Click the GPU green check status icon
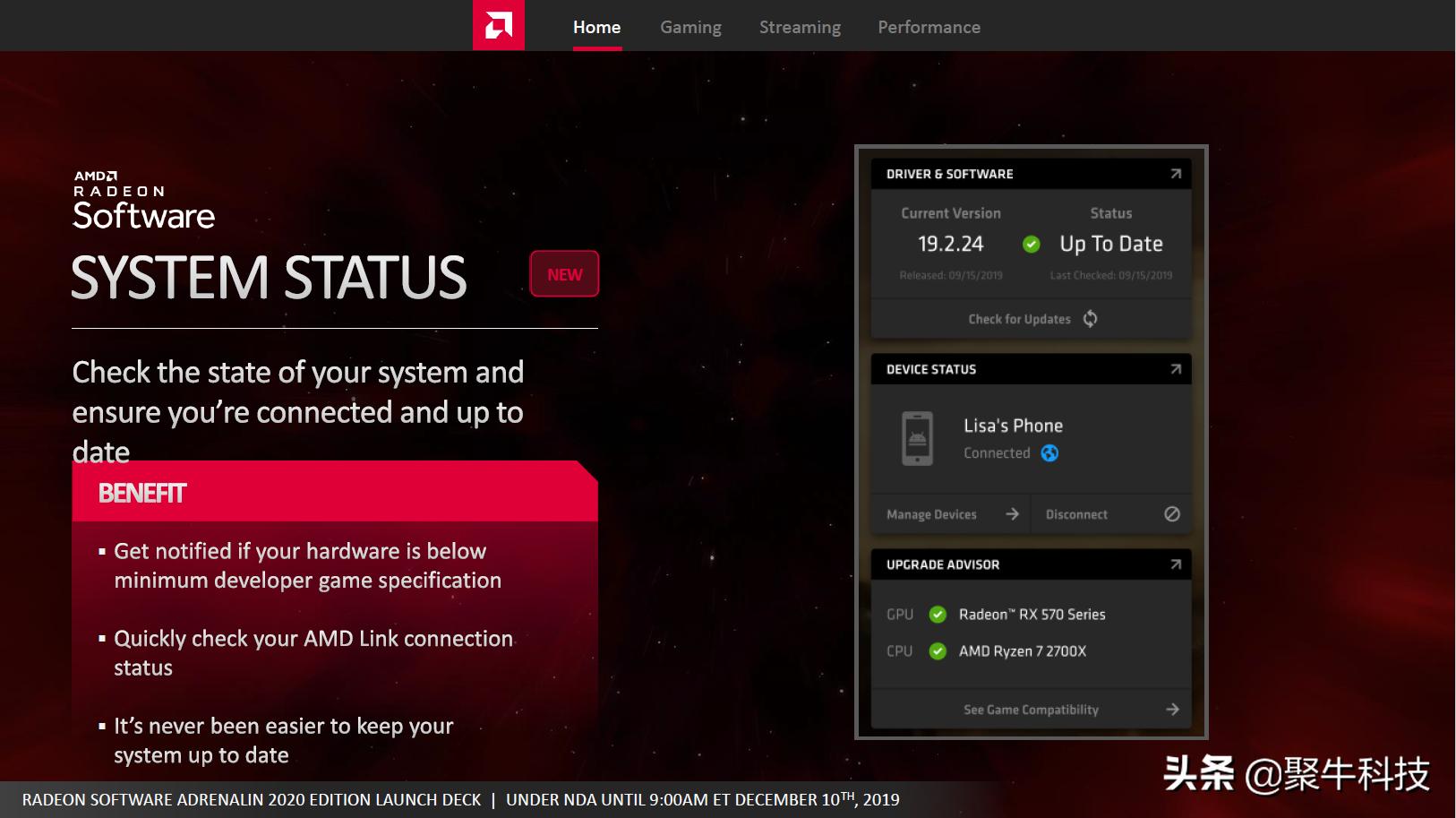 [938, 615]
